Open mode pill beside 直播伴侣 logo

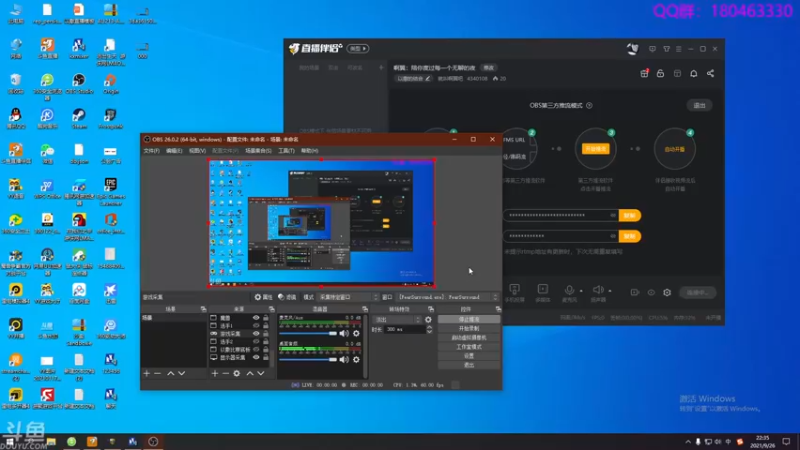tap(358, 48)
